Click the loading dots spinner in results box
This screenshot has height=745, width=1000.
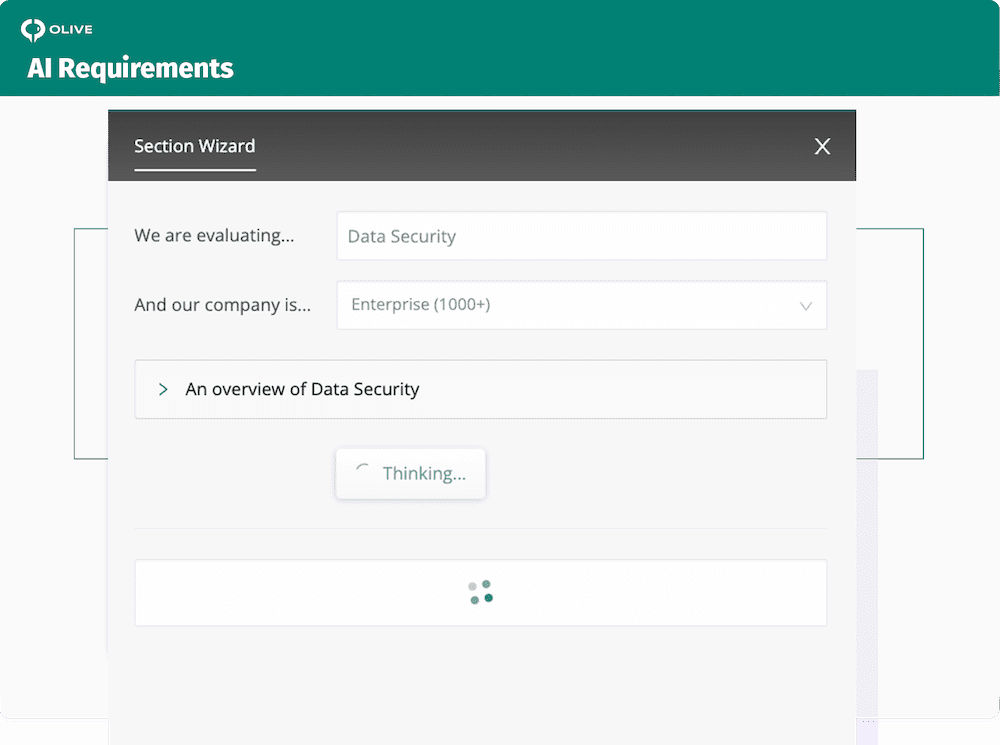click(x=480, y=592)
